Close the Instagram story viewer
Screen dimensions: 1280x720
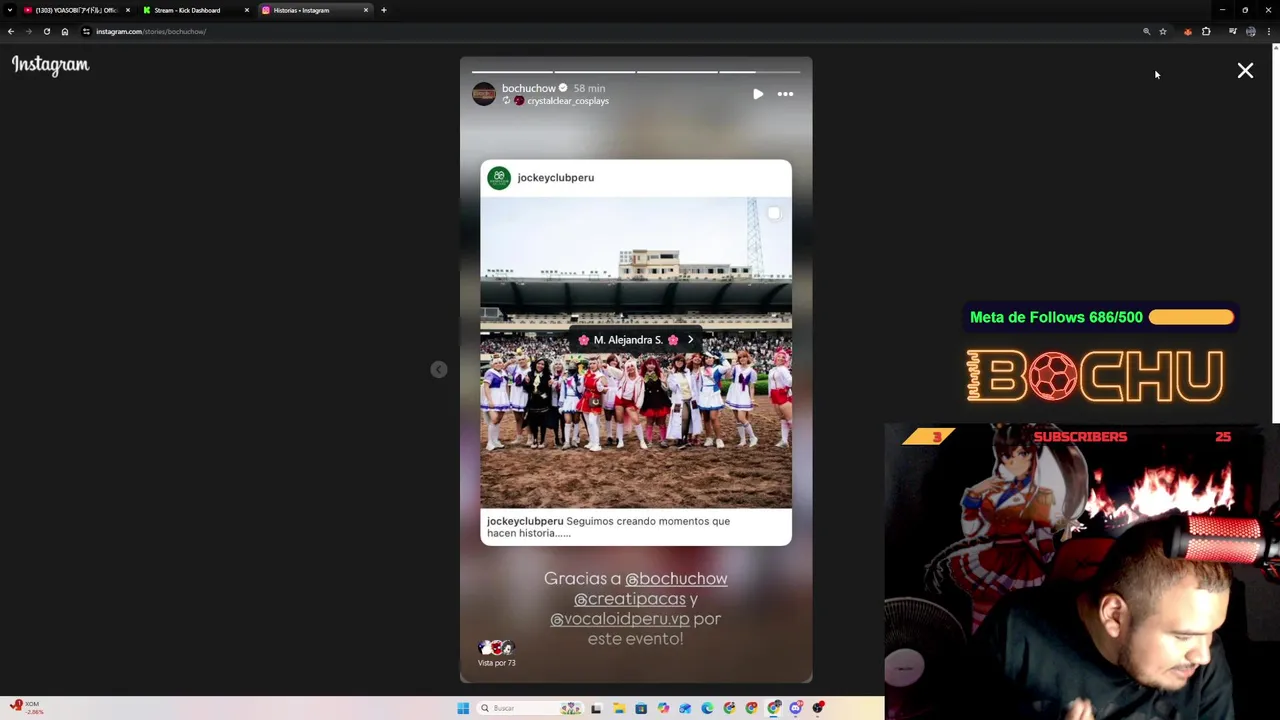tap(1245, 71)
